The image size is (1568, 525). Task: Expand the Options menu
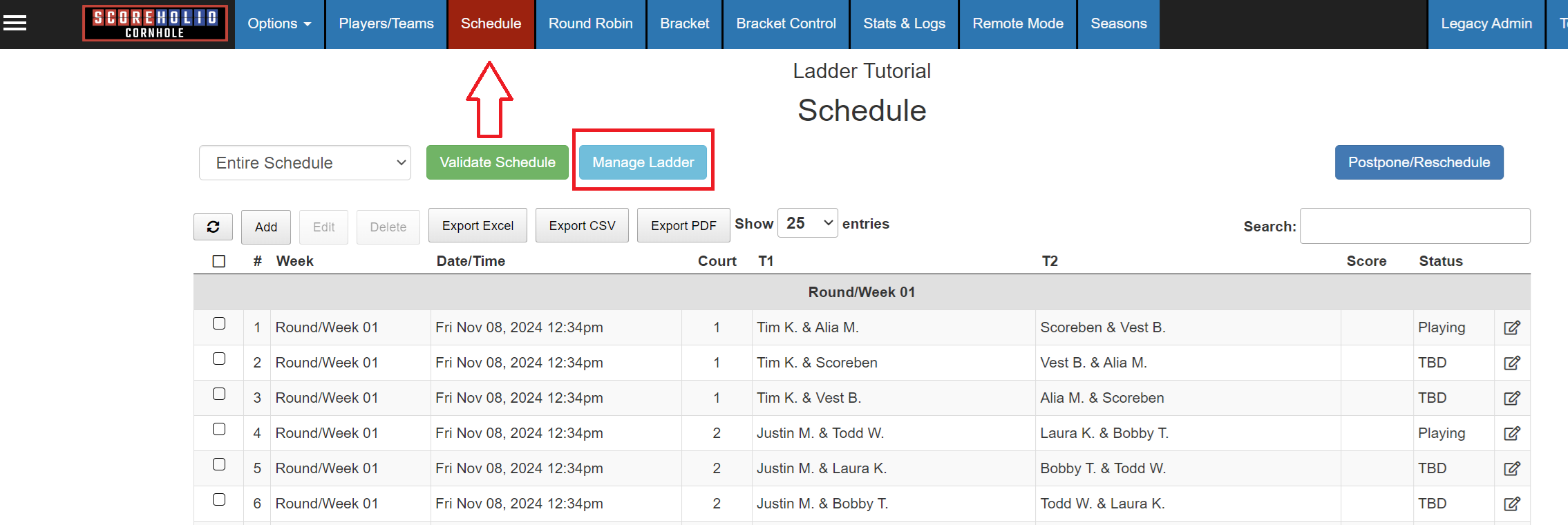(279, 23)
